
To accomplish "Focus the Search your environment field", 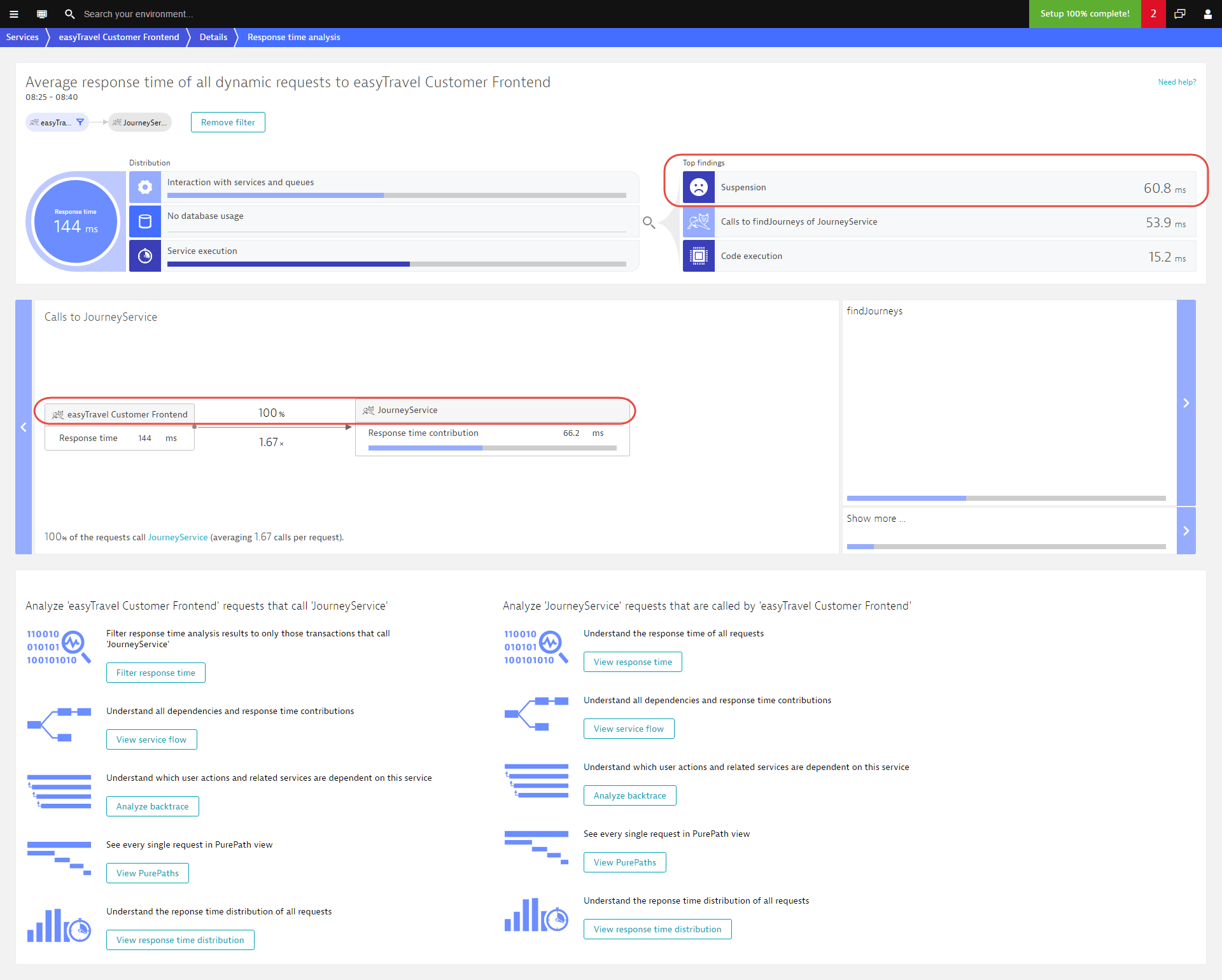I will (x=138, y=14).
